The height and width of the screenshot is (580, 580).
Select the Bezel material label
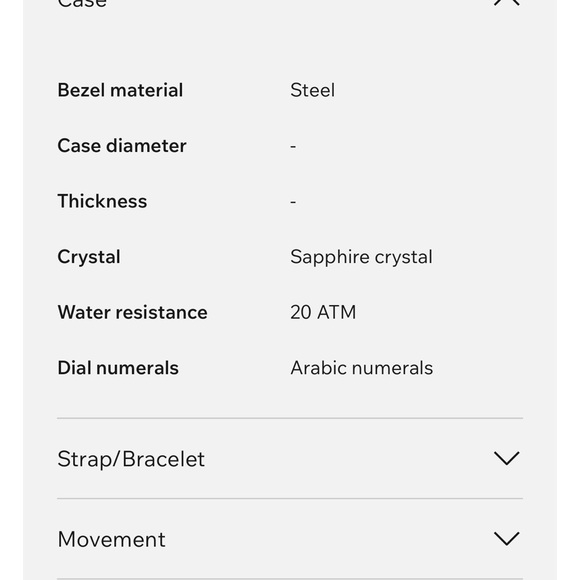tap(120, 90)
